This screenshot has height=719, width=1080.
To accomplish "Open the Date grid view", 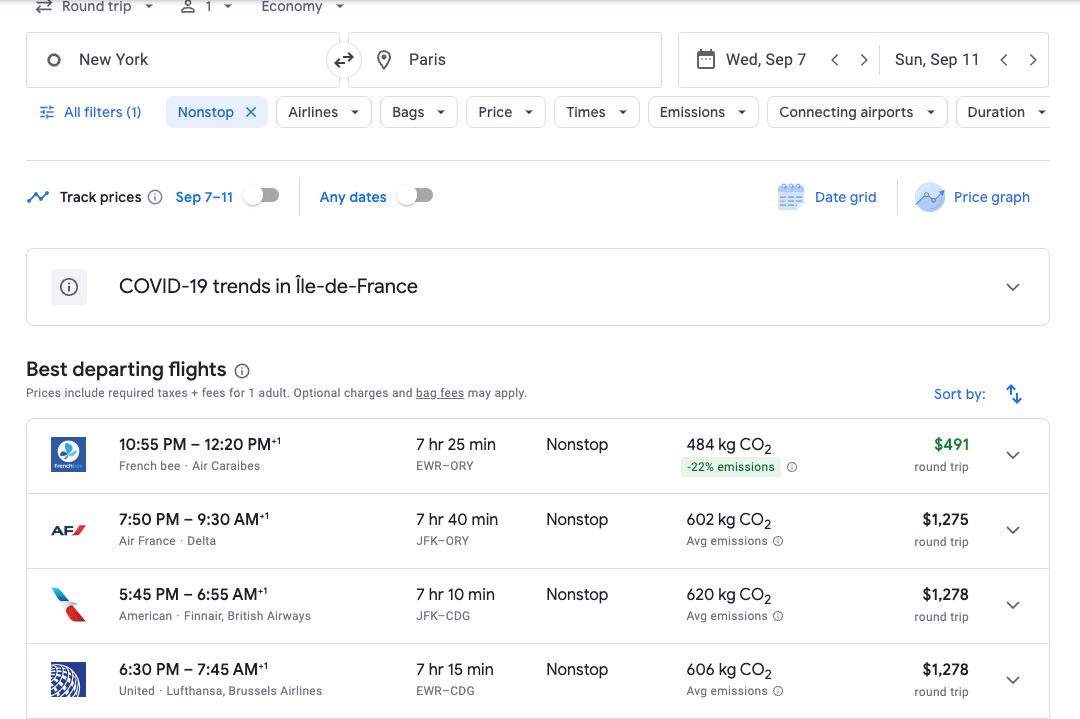I will coord(827,197).
